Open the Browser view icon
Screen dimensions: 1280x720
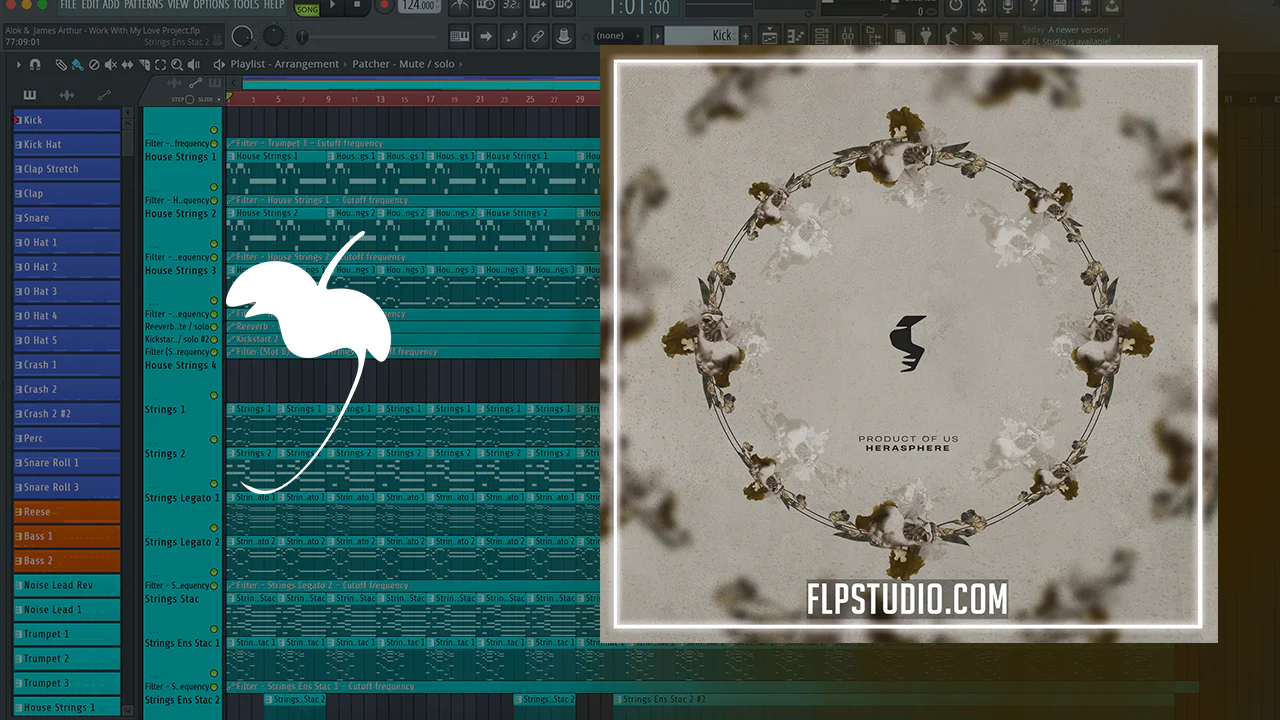point(873,36)
